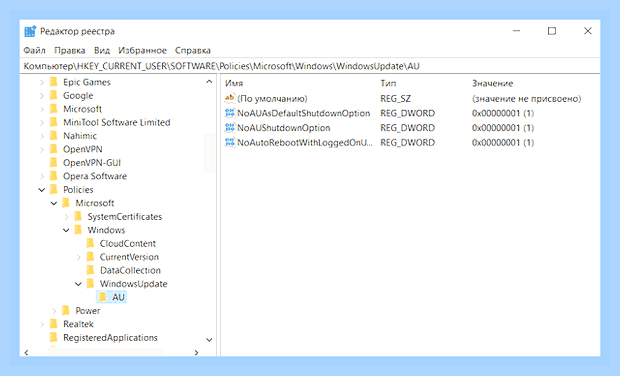
Task: Expand the top-level Microsoft key
Action: point(42,109)
